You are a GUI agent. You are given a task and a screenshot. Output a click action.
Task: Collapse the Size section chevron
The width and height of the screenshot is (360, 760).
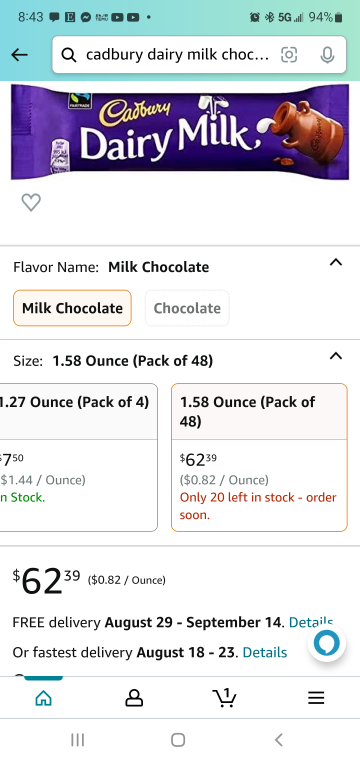[x=336, y=356]
